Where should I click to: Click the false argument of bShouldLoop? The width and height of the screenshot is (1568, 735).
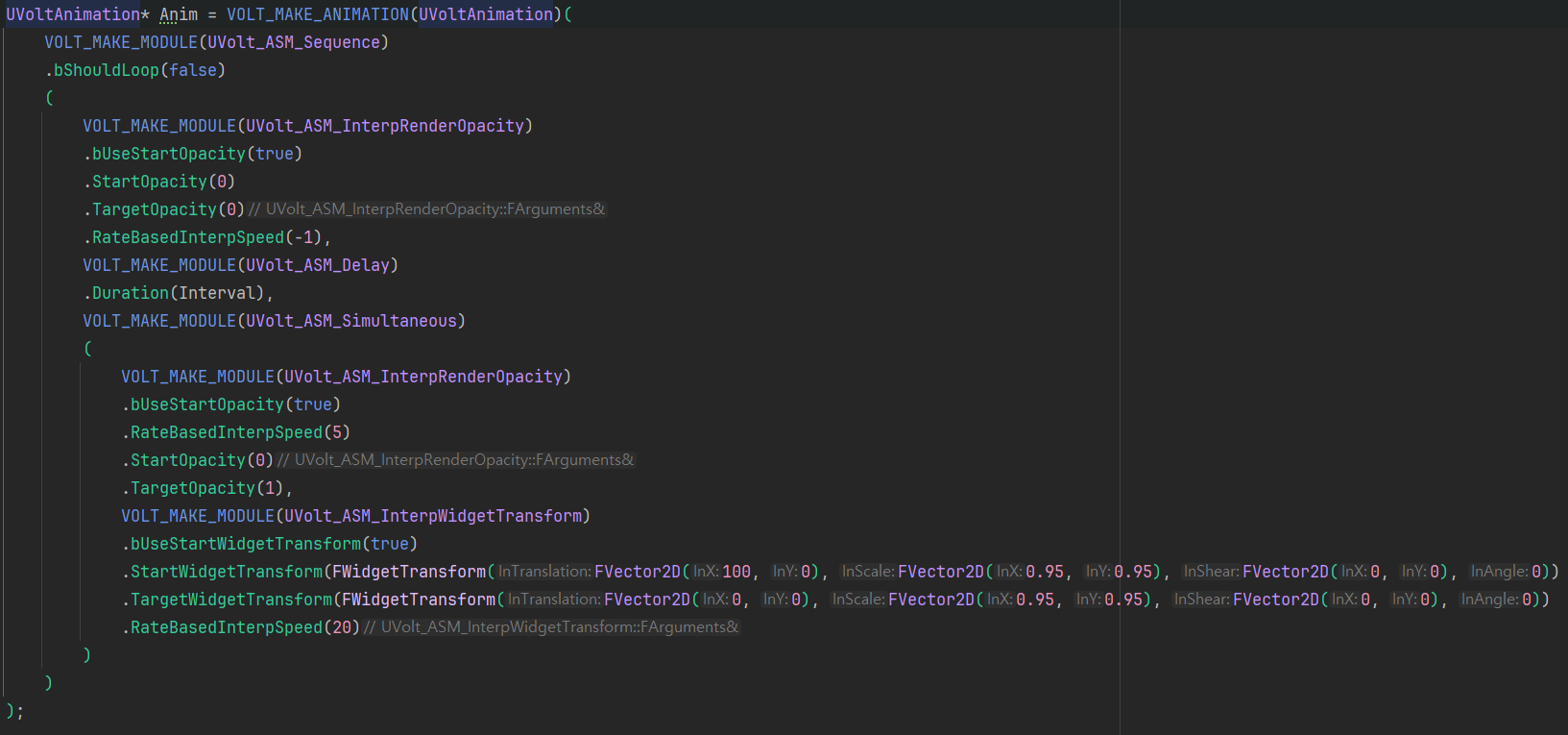(x=192, y=70)
